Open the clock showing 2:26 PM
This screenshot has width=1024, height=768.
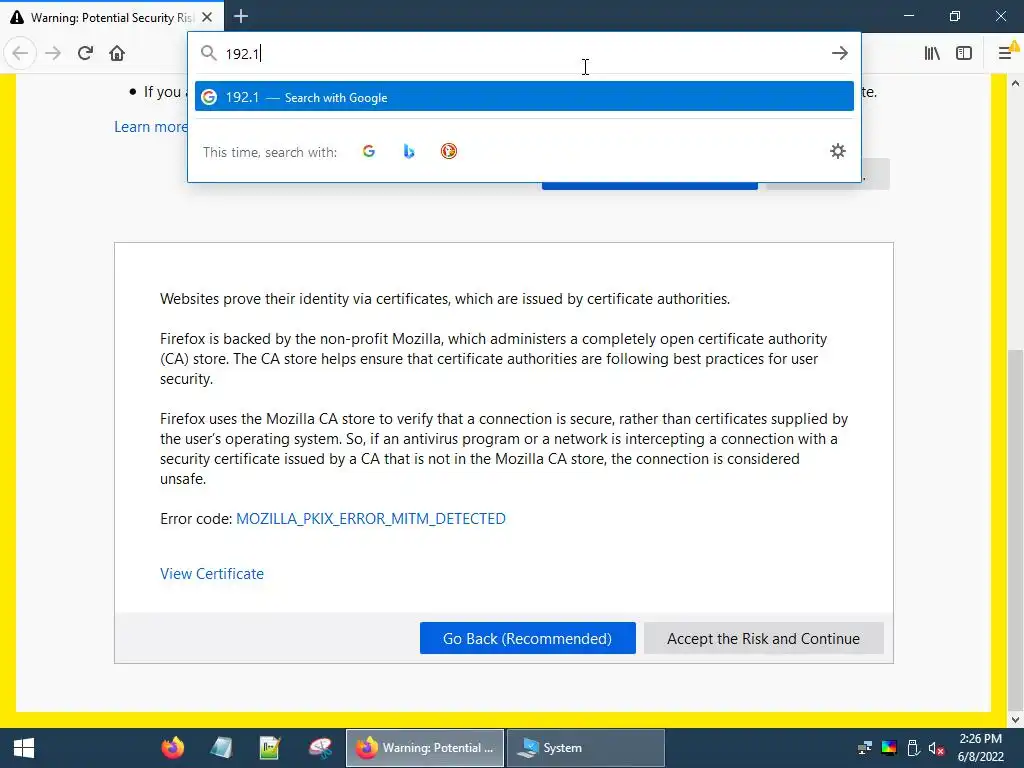pyautogui.click(x=980, y=748)
